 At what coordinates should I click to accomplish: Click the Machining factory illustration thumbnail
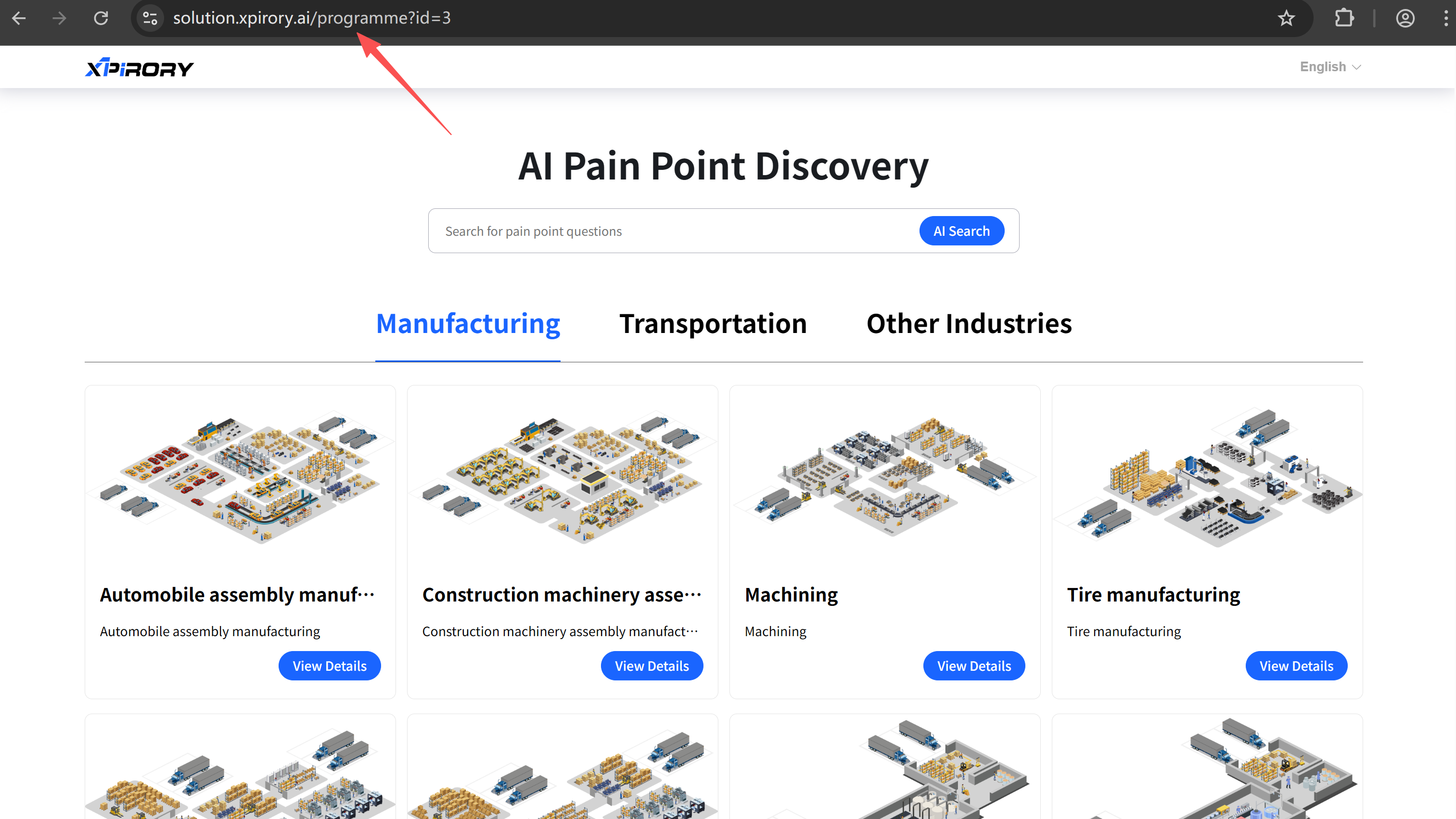click(x=884, y=476)
